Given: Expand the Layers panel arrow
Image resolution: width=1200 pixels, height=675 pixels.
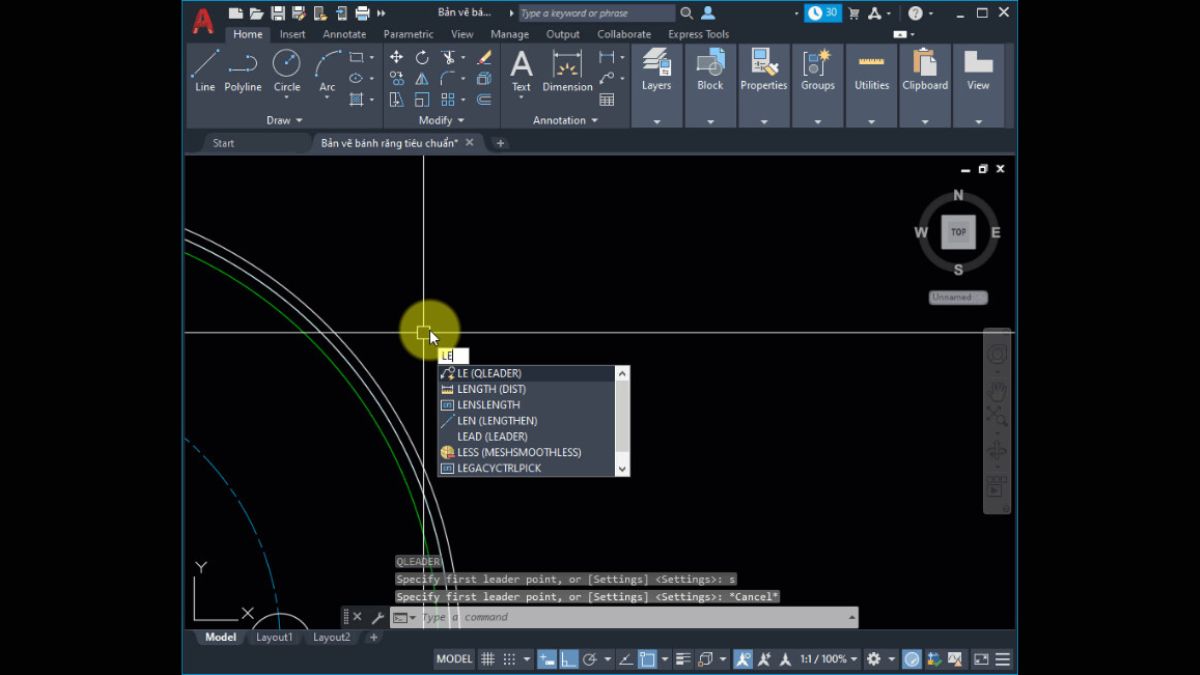Looking at the screenshot, I should pyautogui.click(x=657, y=122).
